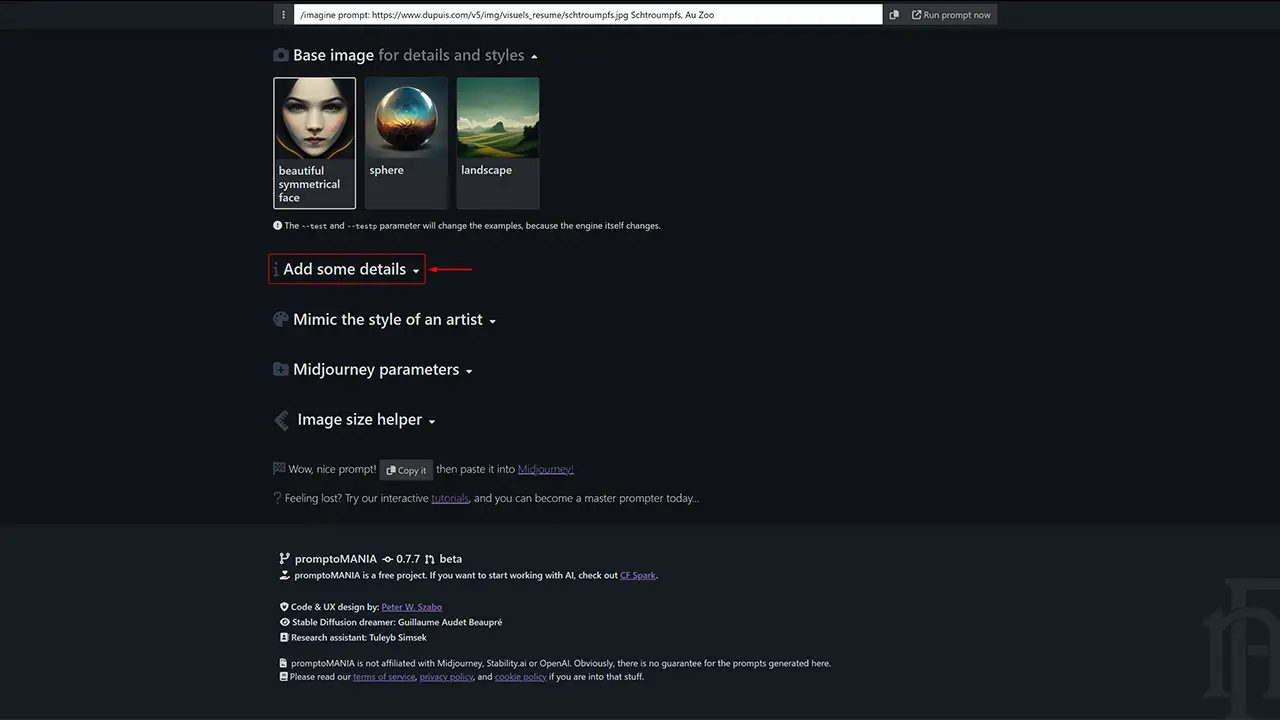This screenshot has width=1280, height=720.
Task: Click the info icon before the --test note
Action: [x=278, y=226]
